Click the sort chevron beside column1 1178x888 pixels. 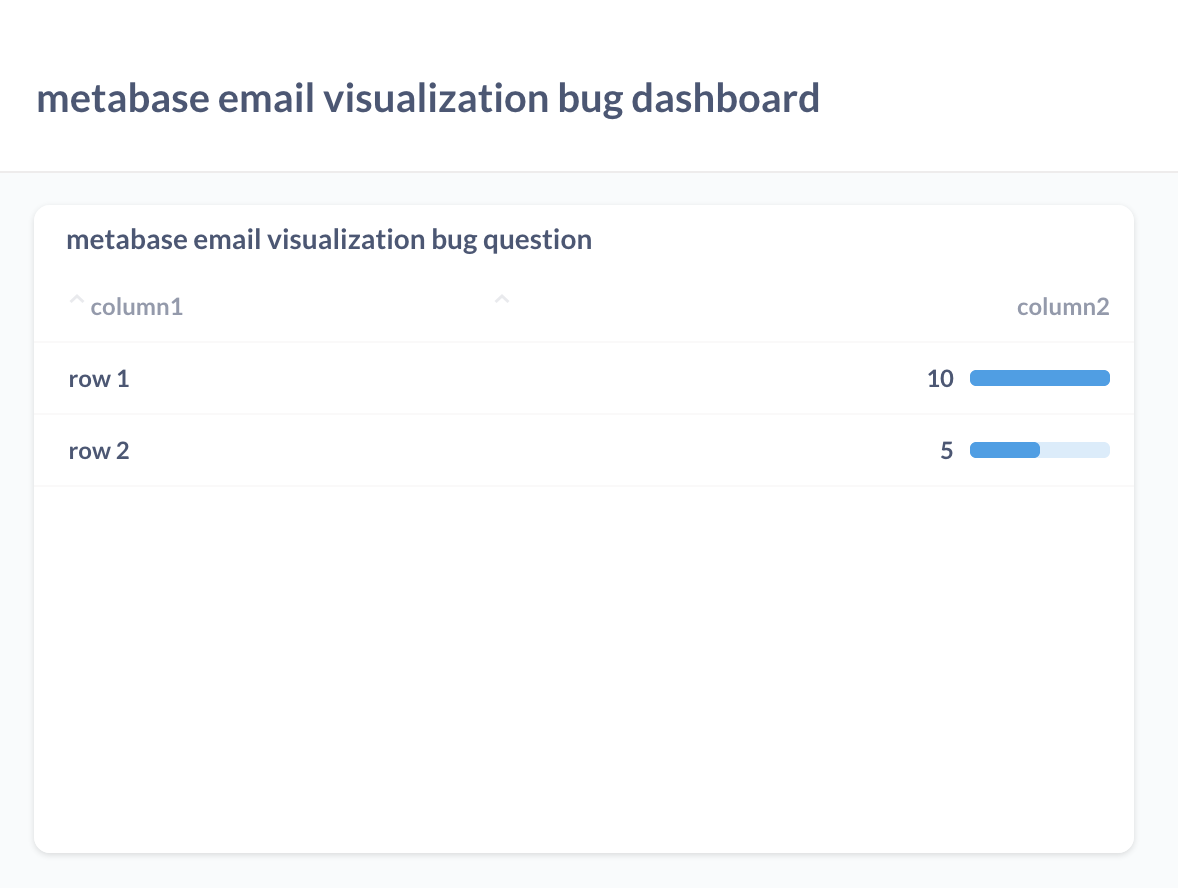click(x=76, y=299)
